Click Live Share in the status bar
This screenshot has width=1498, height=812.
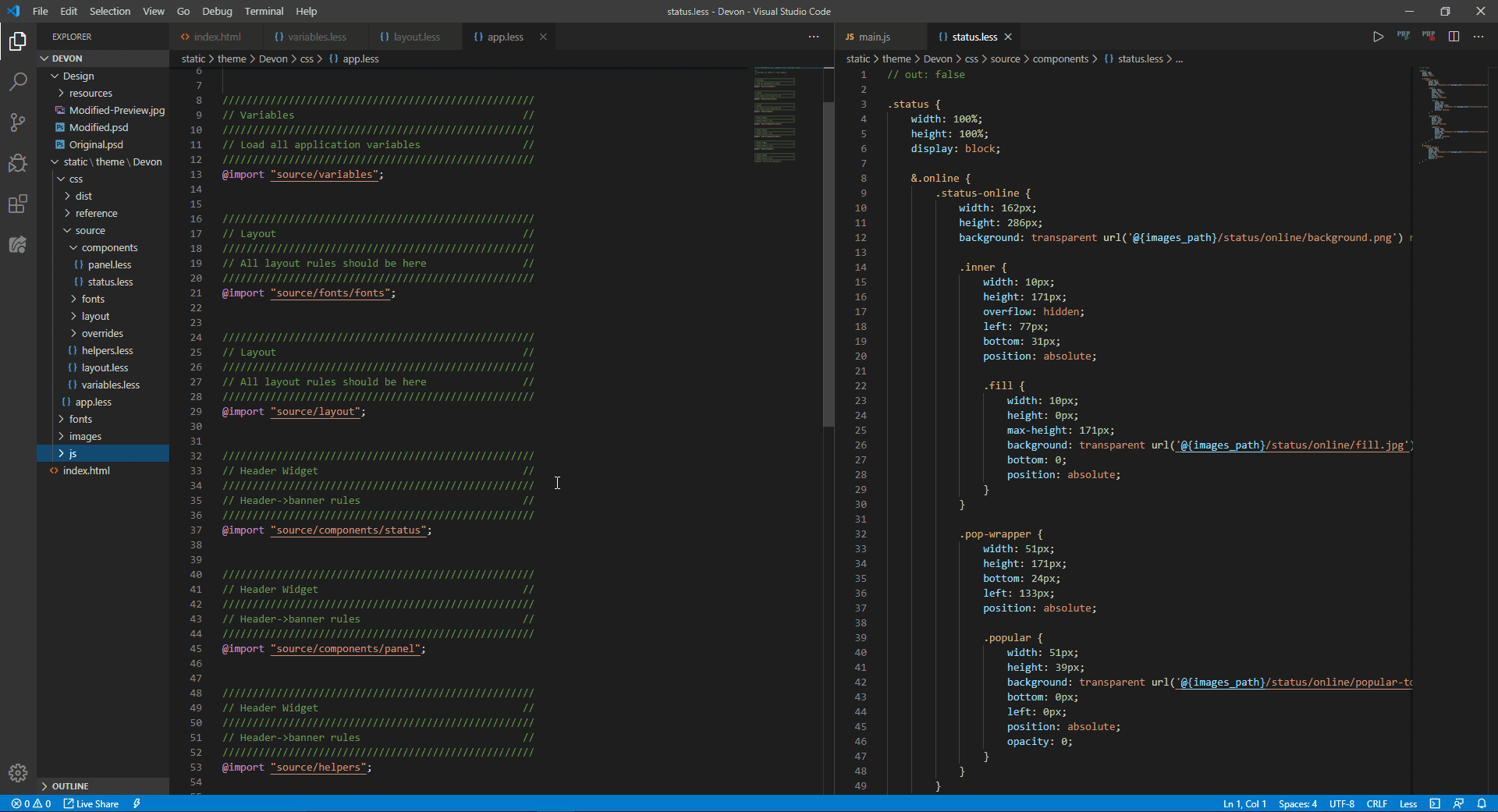(91, 803)
